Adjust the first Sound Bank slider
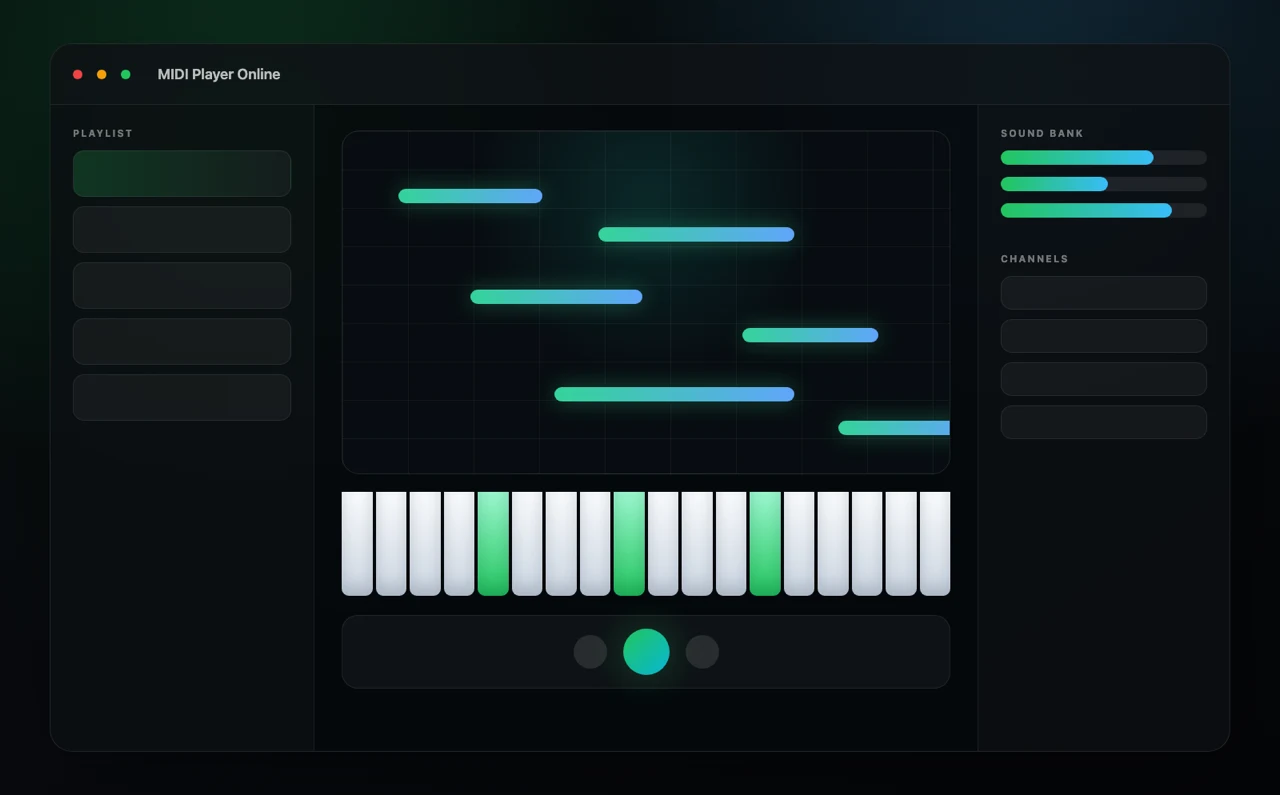Viewport: 1280px width, 795px height. [x=1104, y=158]
